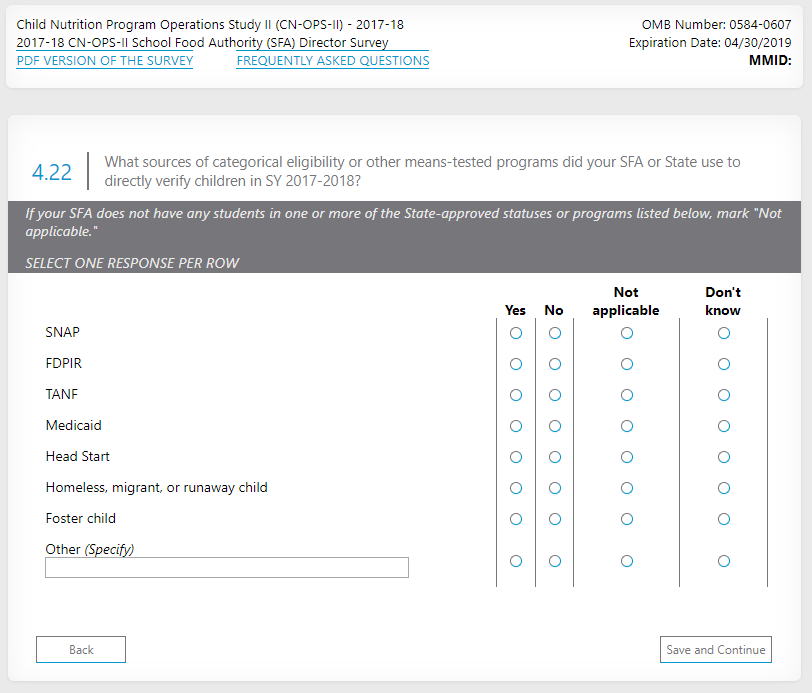
Task: Click Save and Continue
Action: pos(716,650)
